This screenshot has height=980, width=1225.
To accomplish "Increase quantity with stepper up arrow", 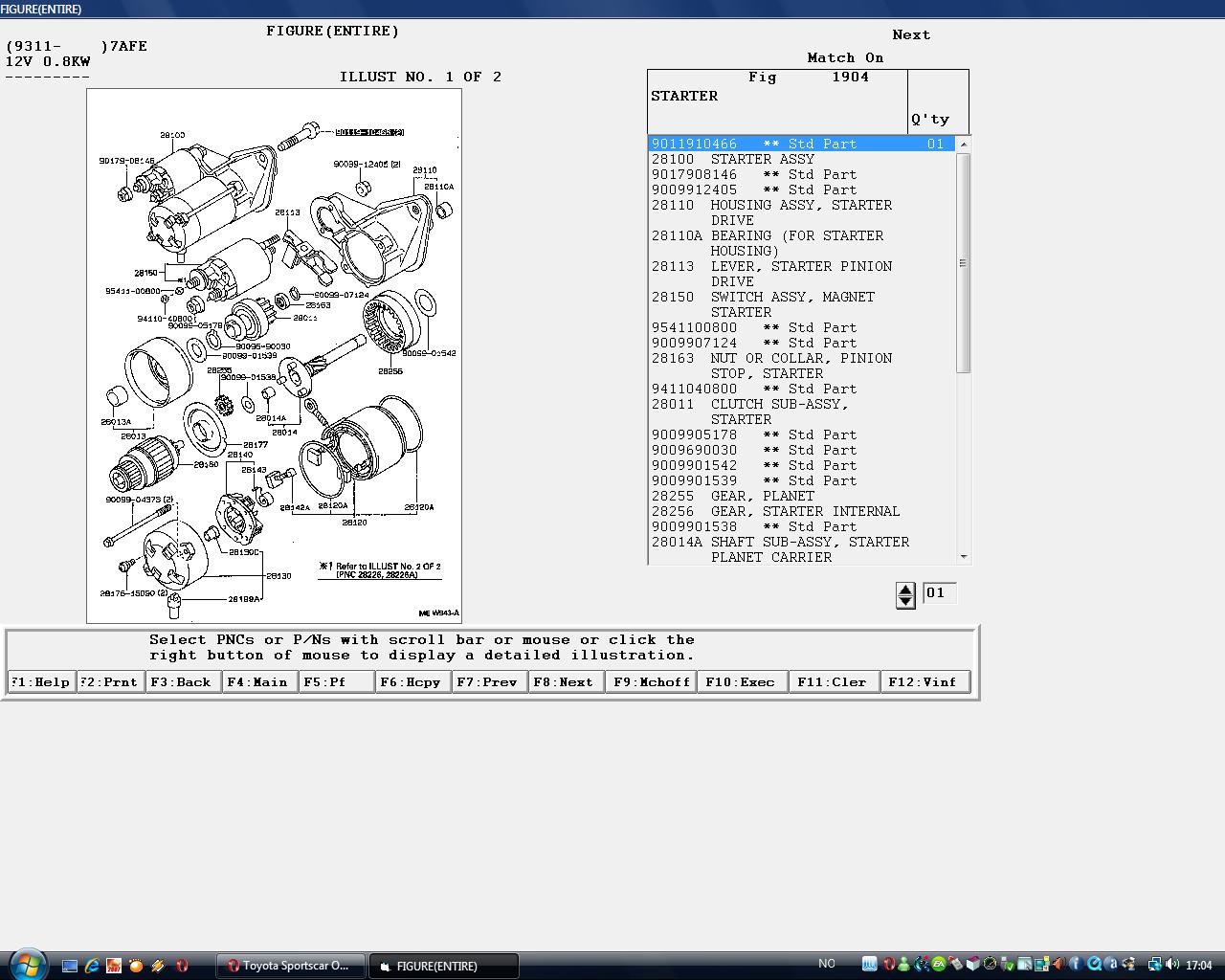I will tap(905, 589).
